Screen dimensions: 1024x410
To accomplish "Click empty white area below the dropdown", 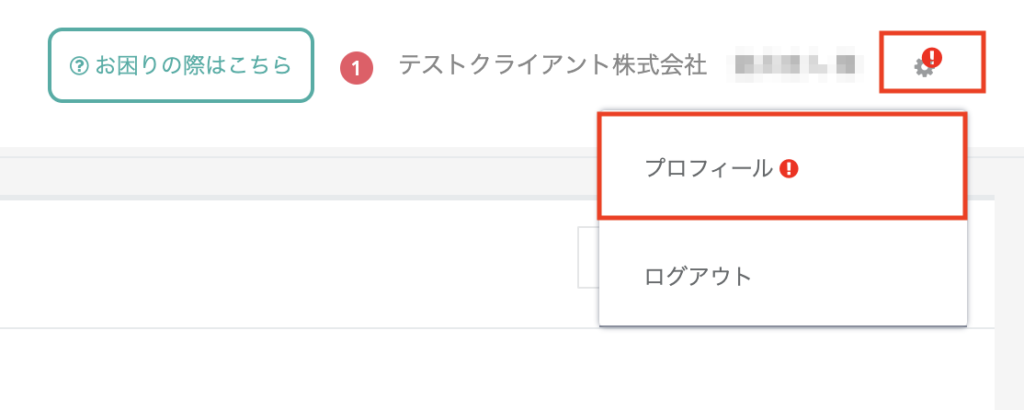I will coord(784,369).
